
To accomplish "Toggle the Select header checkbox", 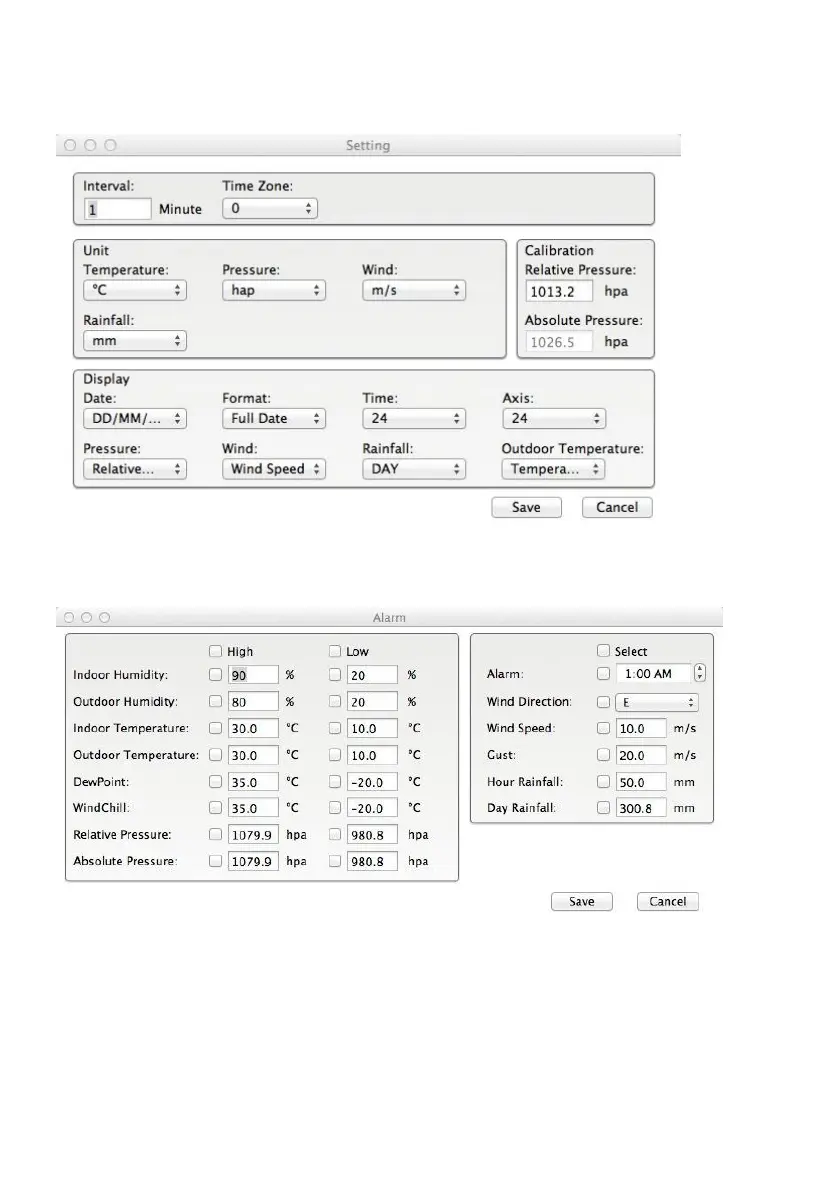I will click(x=603, y=651).
